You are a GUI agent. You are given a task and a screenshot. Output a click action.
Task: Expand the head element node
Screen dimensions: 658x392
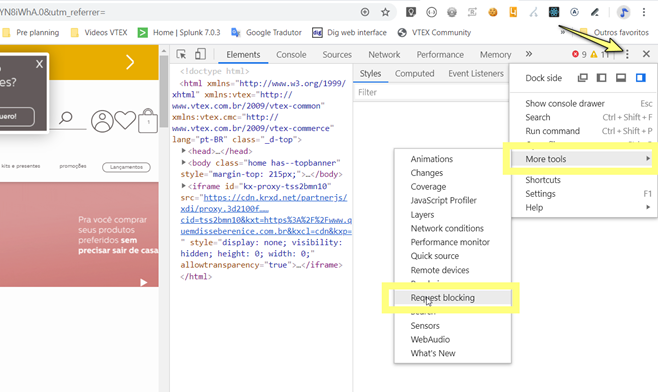coord(183,150)
